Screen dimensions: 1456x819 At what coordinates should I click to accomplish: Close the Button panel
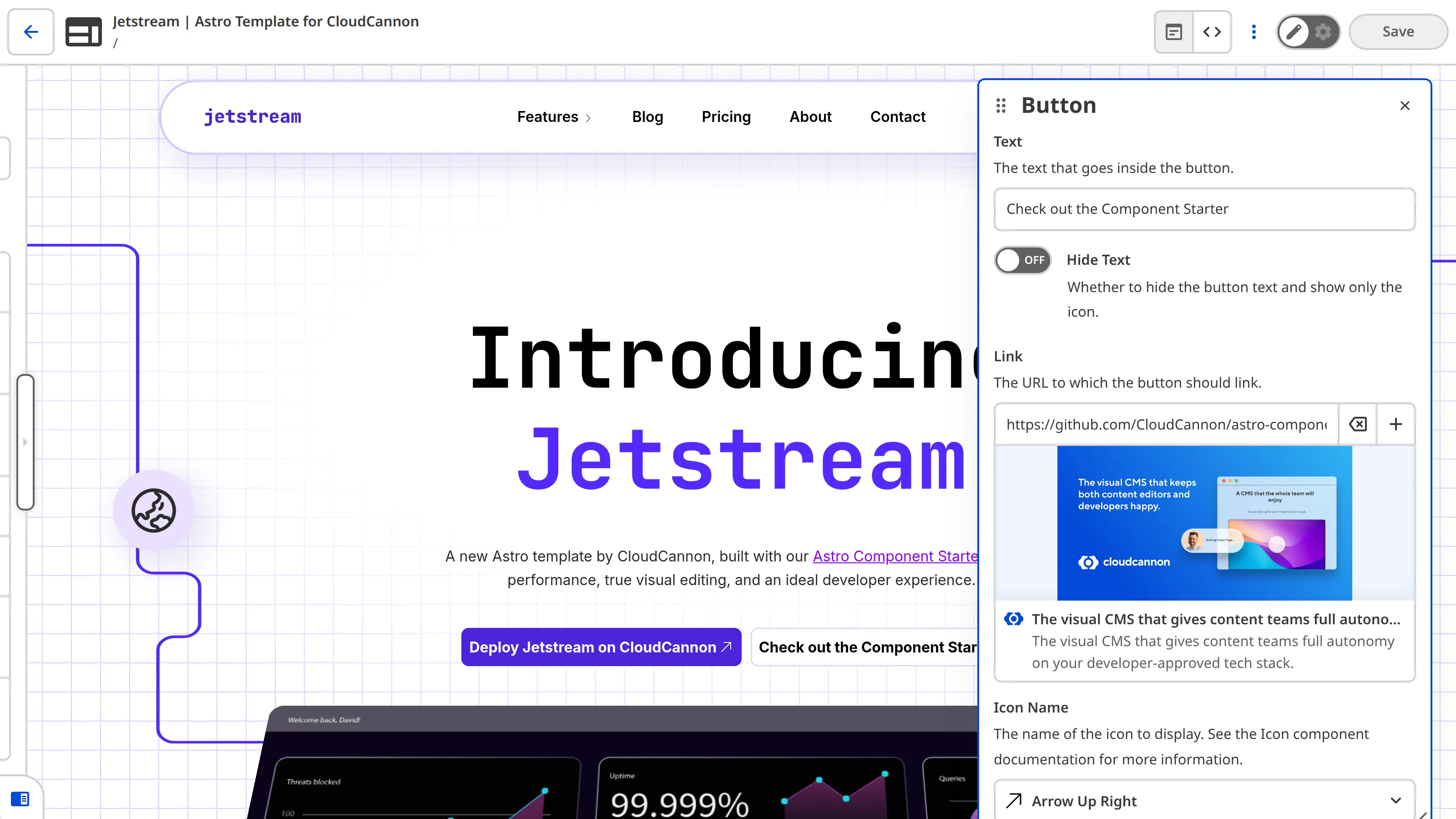click(1405, 106)
